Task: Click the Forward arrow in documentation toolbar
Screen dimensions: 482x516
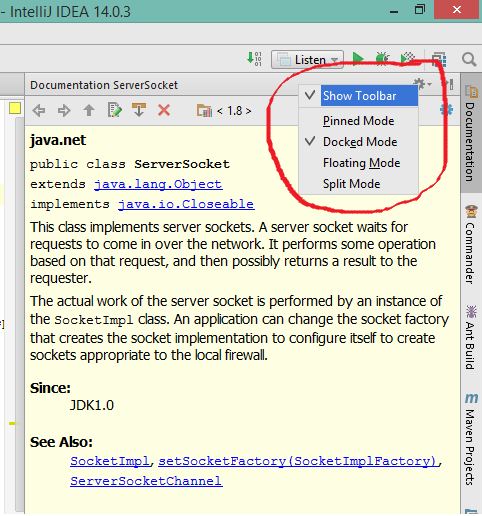Action: 64,110
